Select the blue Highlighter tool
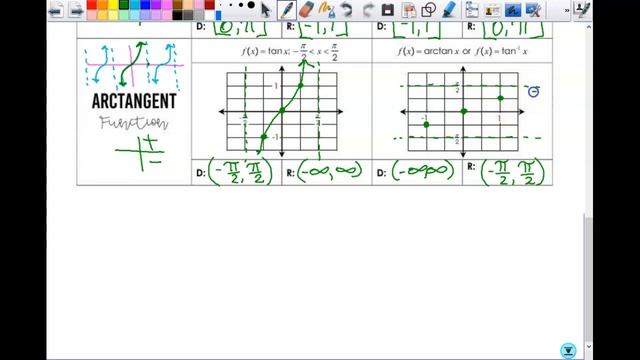The width and height of the screenshot is (640, 360). coord(449,10)
